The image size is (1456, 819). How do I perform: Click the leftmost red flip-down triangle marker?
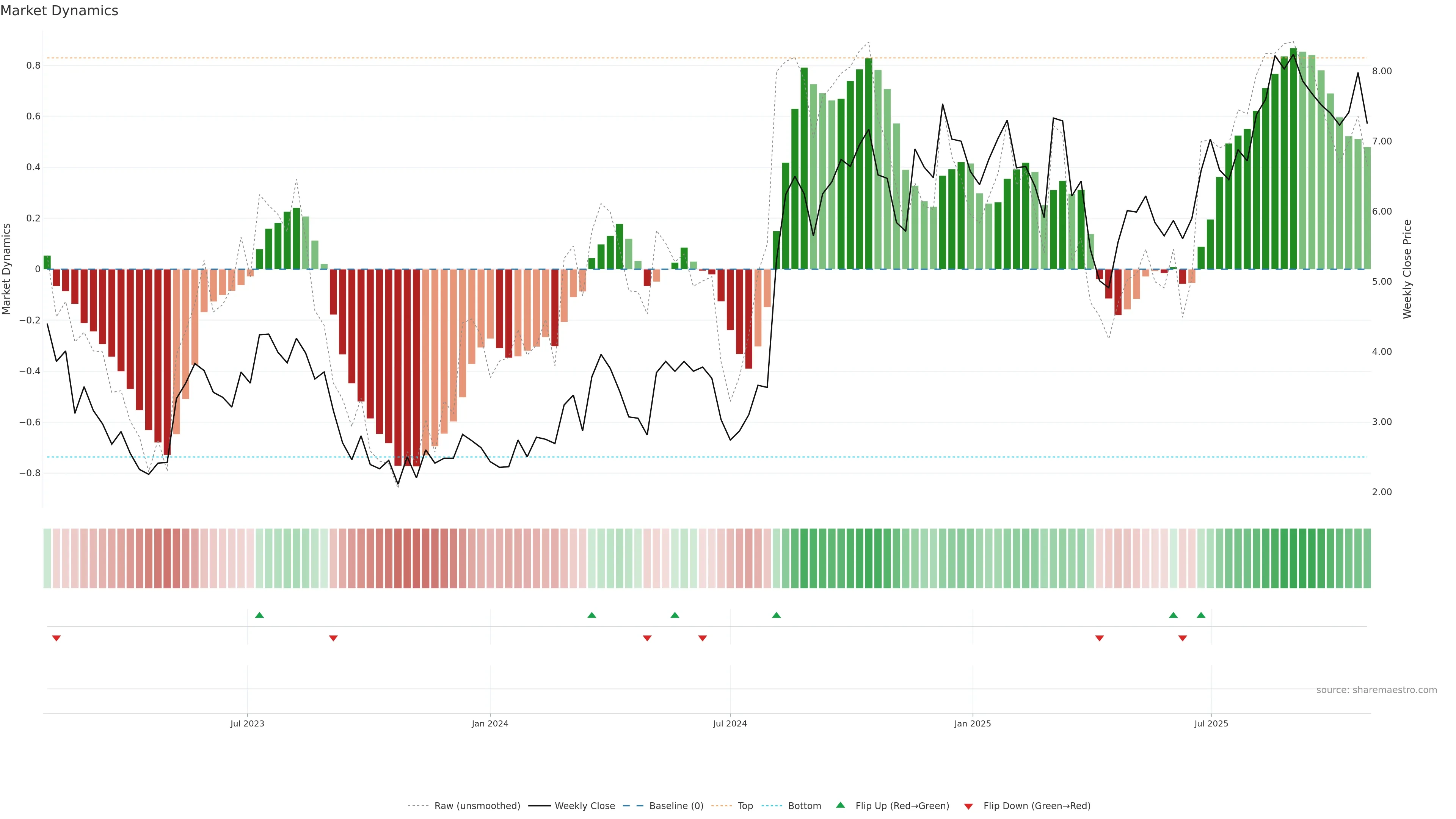coord(56,638)
